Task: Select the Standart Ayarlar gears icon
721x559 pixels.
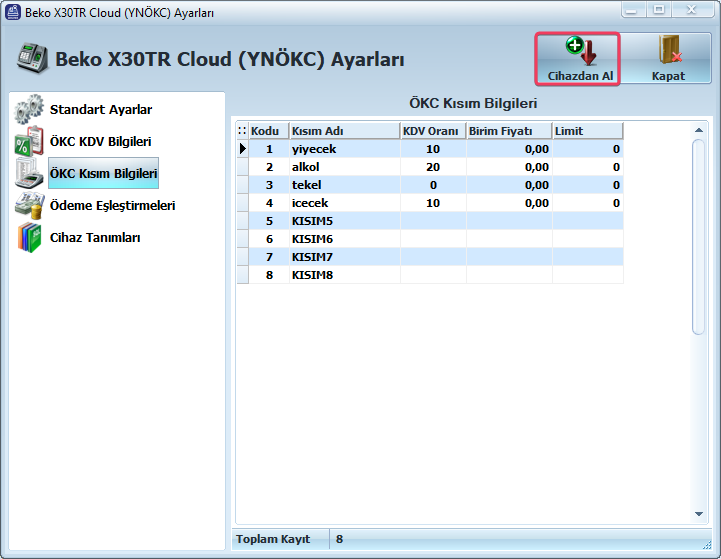Action: pyautogui.click(x=30, y=109)
